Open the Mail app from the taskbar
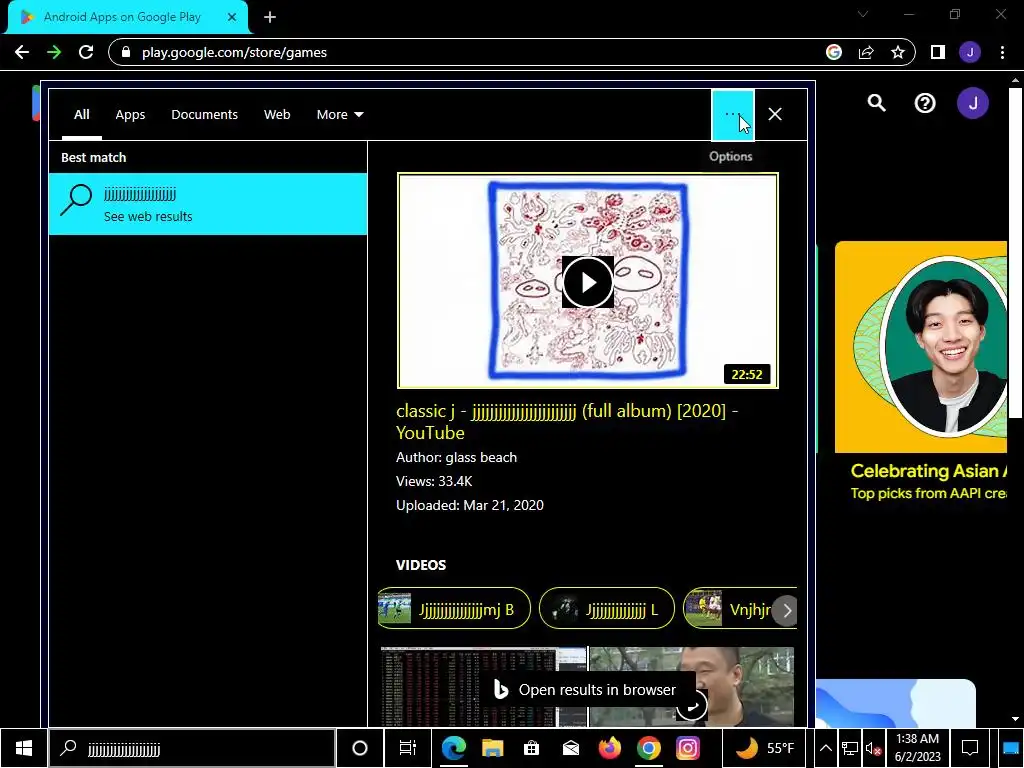Screen dimensions: 1024x768 click(x=571, y=748)
